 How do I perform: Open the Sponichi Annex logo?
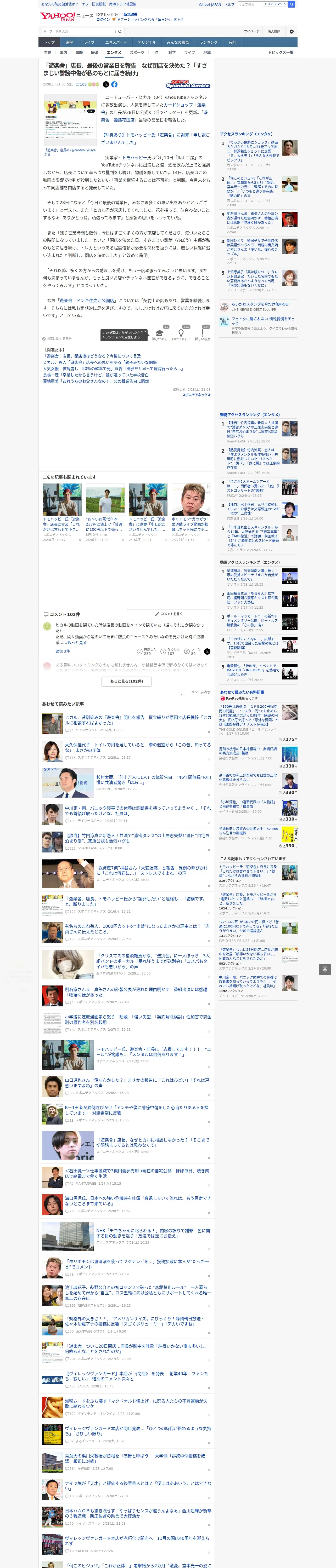tap(188, 85)
